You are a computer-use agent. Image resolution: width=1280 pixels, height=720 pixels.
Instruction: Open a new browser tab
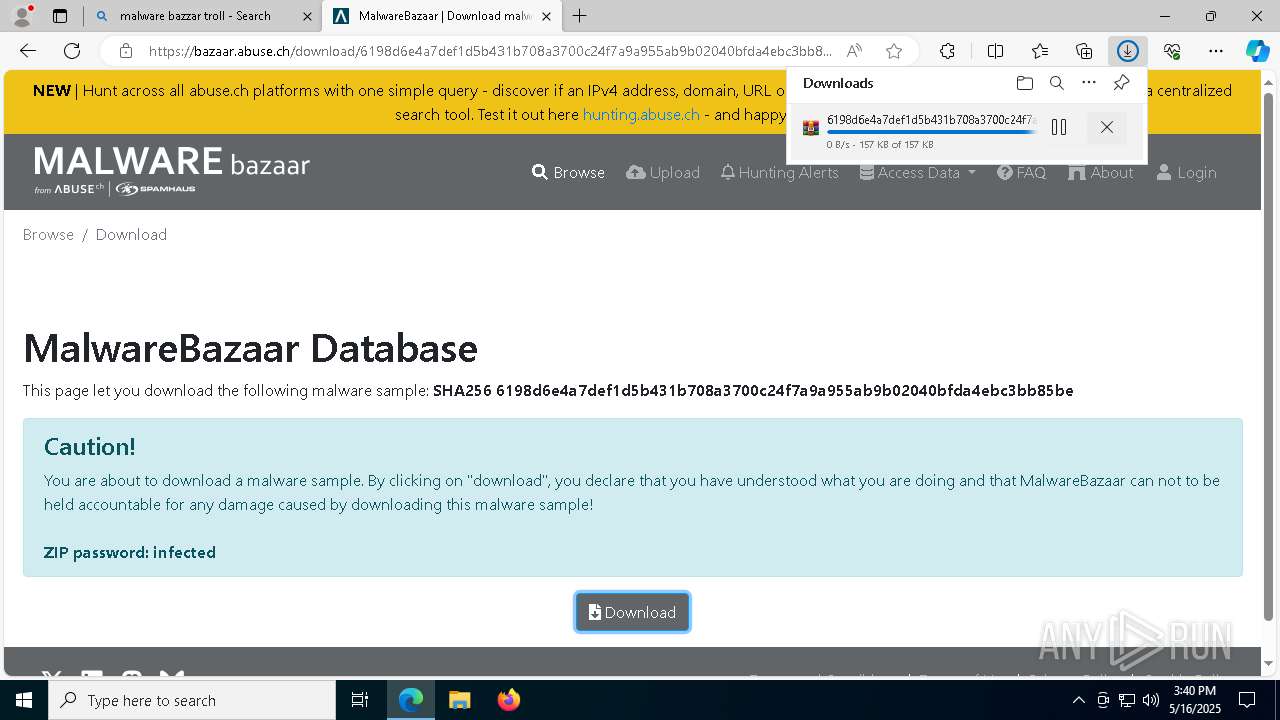pos(580,16)
